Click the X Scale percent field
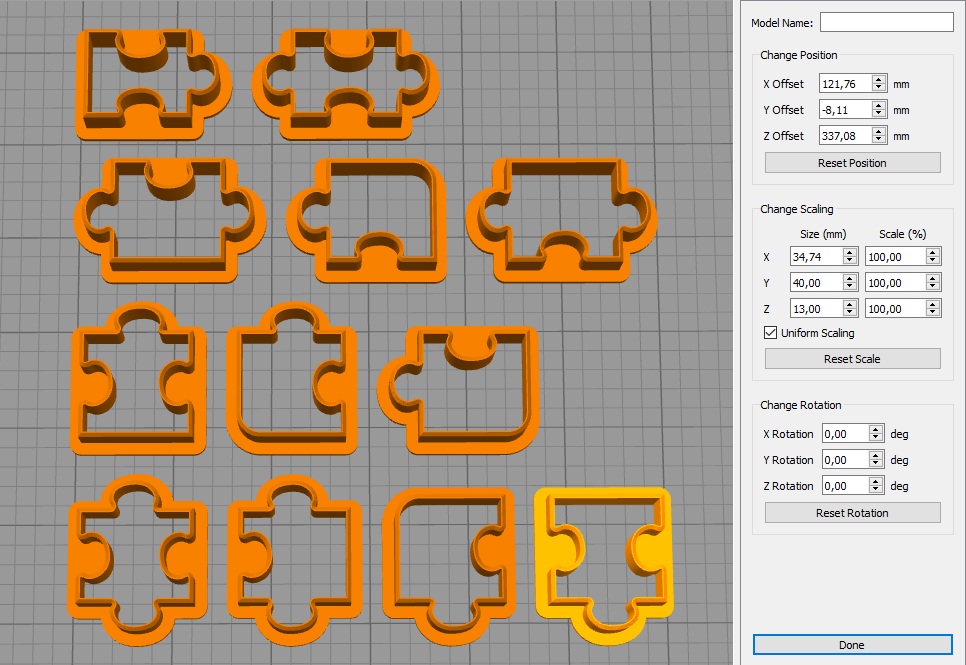 (x=895, y=256)
